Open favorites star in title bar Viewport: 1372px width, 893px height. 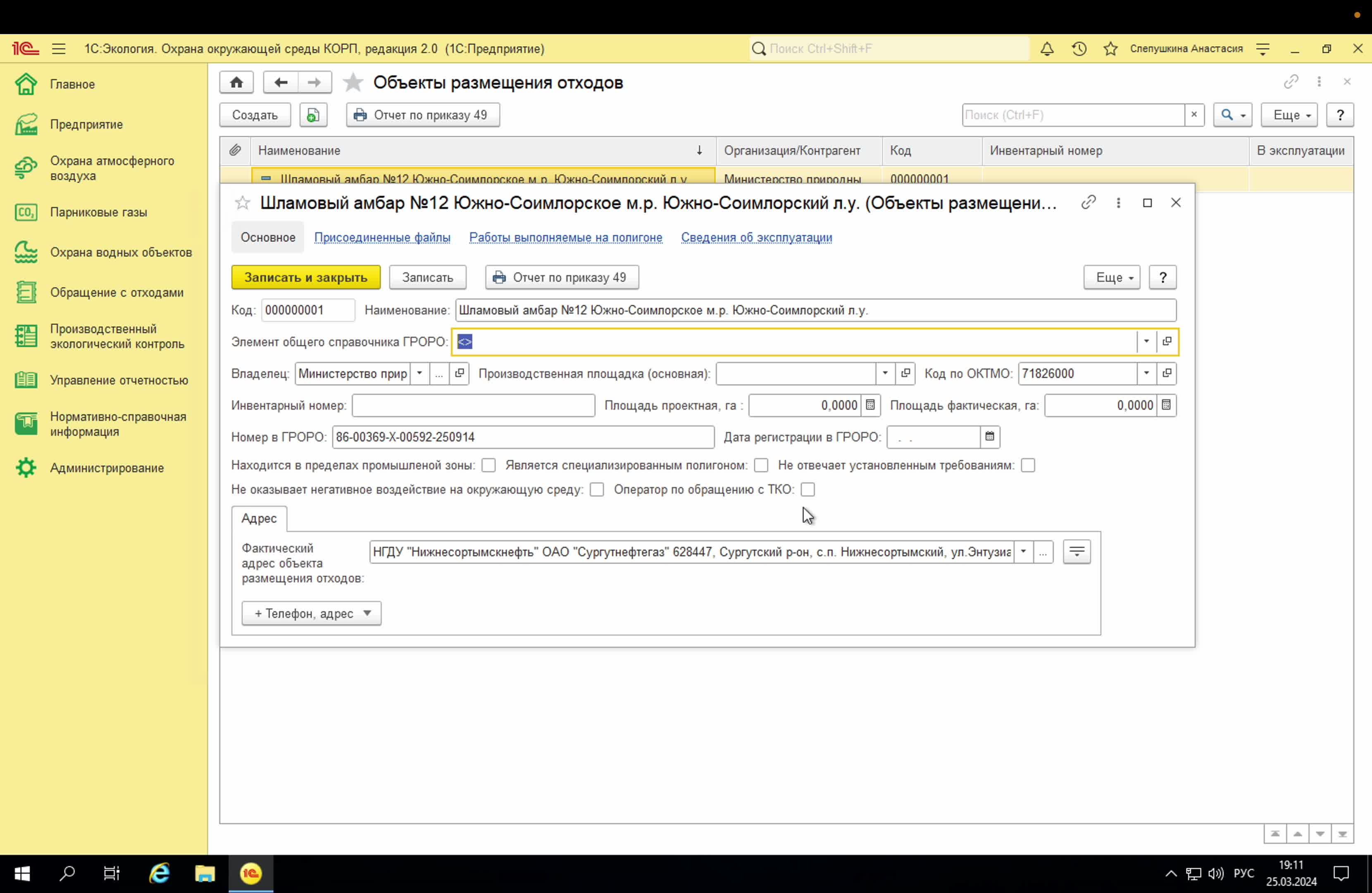coord(1110,49)
